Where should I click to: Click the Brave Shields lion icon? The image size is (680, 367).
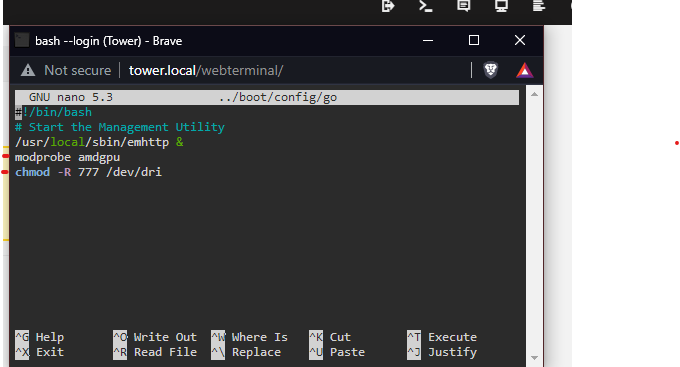(x=490, y=70)
